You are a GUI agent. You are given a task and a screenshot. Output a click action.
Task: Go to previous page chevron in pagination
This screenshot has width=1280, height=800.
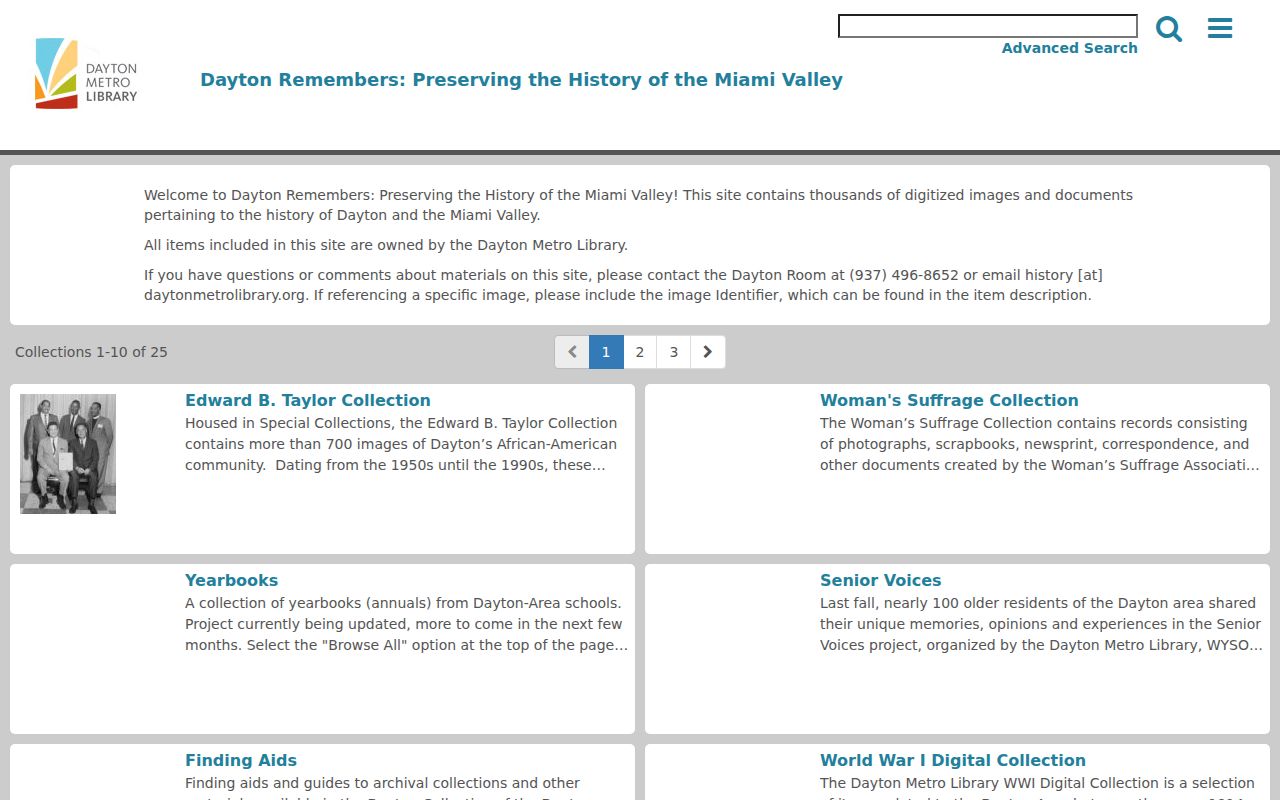[572, 352]
